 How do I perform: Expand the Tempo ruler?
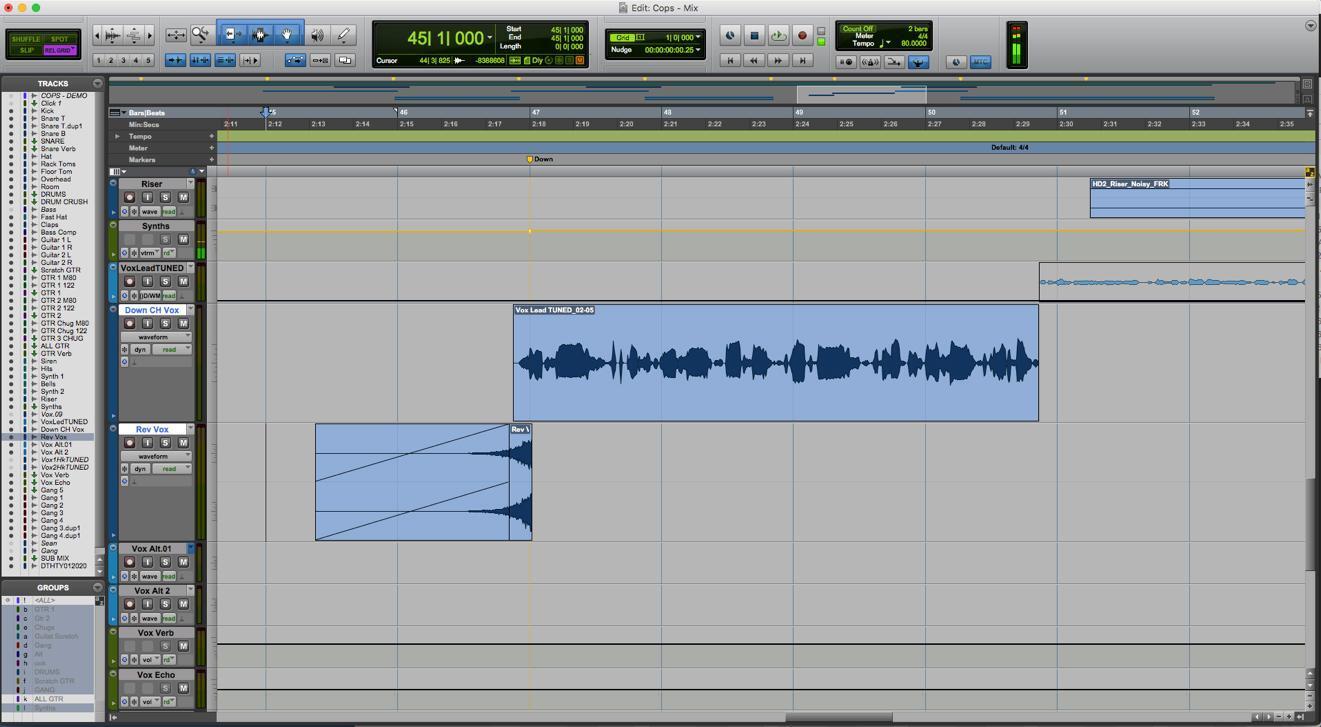pos(117,136)
